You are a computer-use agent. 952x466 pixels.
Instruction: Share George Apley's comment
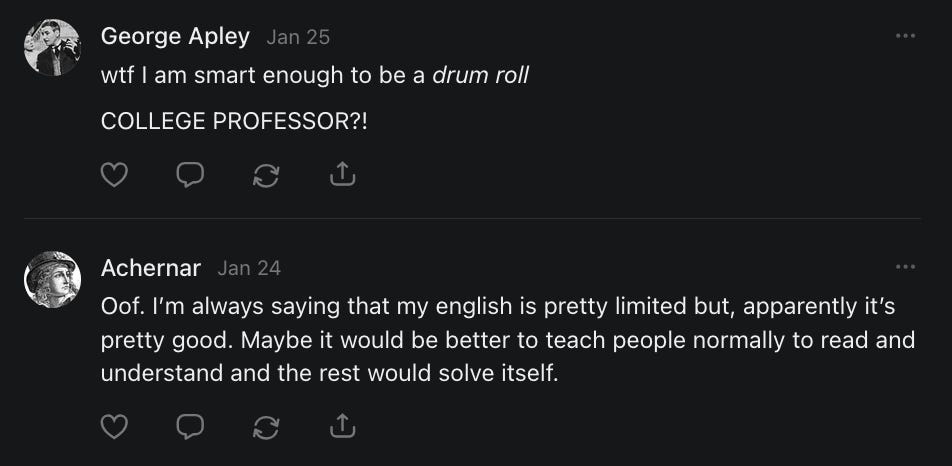(x=342, y=176)
